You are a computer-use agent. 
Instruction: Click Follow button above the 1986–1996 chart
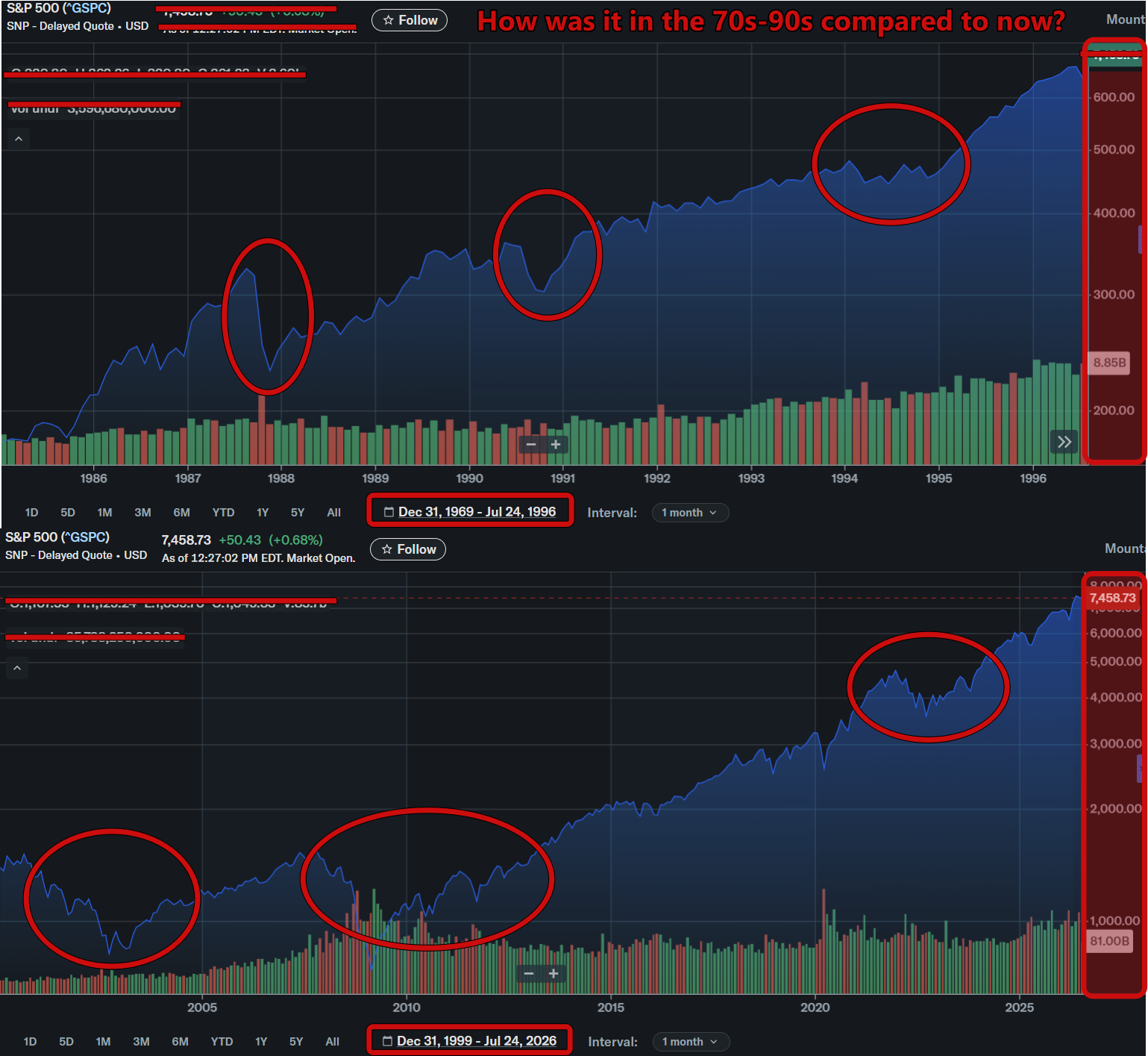point(410,20)
